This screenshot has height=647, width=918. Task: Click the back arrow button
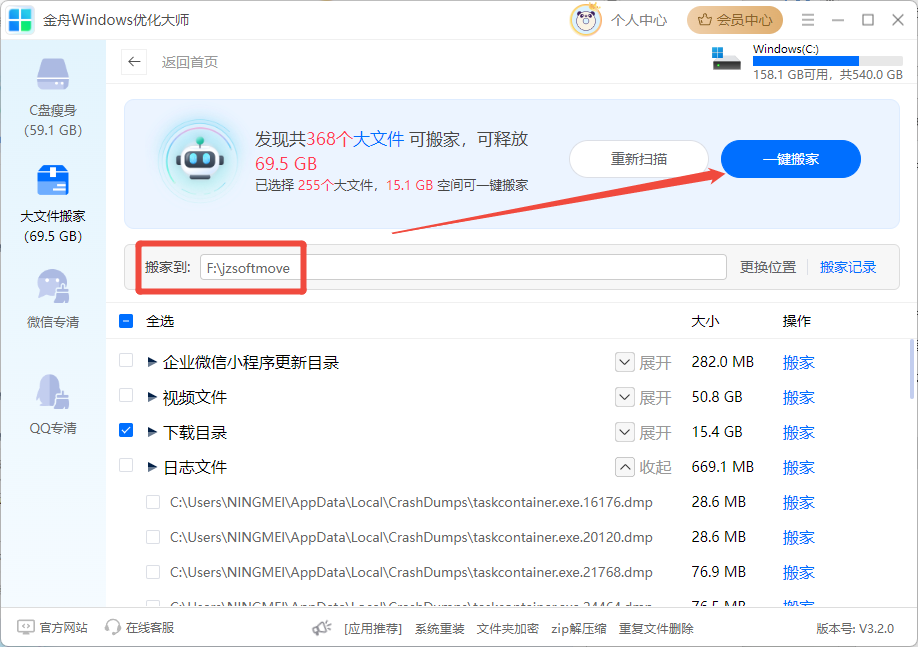pyautogui.click(x=134, y=61)
